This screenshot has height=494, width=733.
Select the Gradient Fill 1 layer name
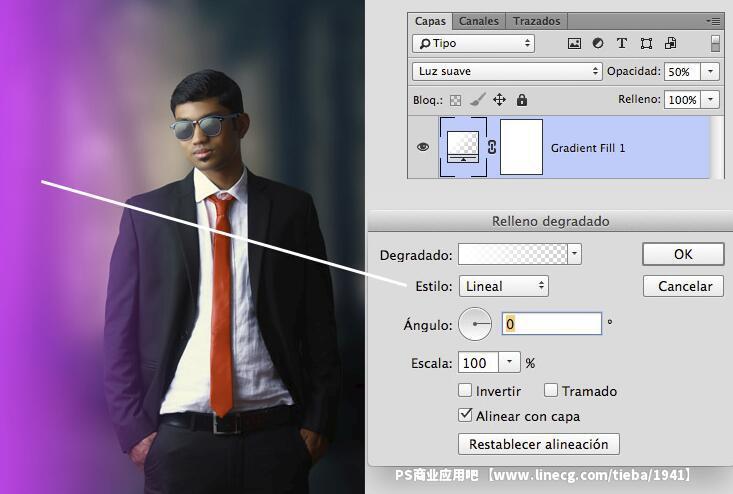(x=588, y=148)
